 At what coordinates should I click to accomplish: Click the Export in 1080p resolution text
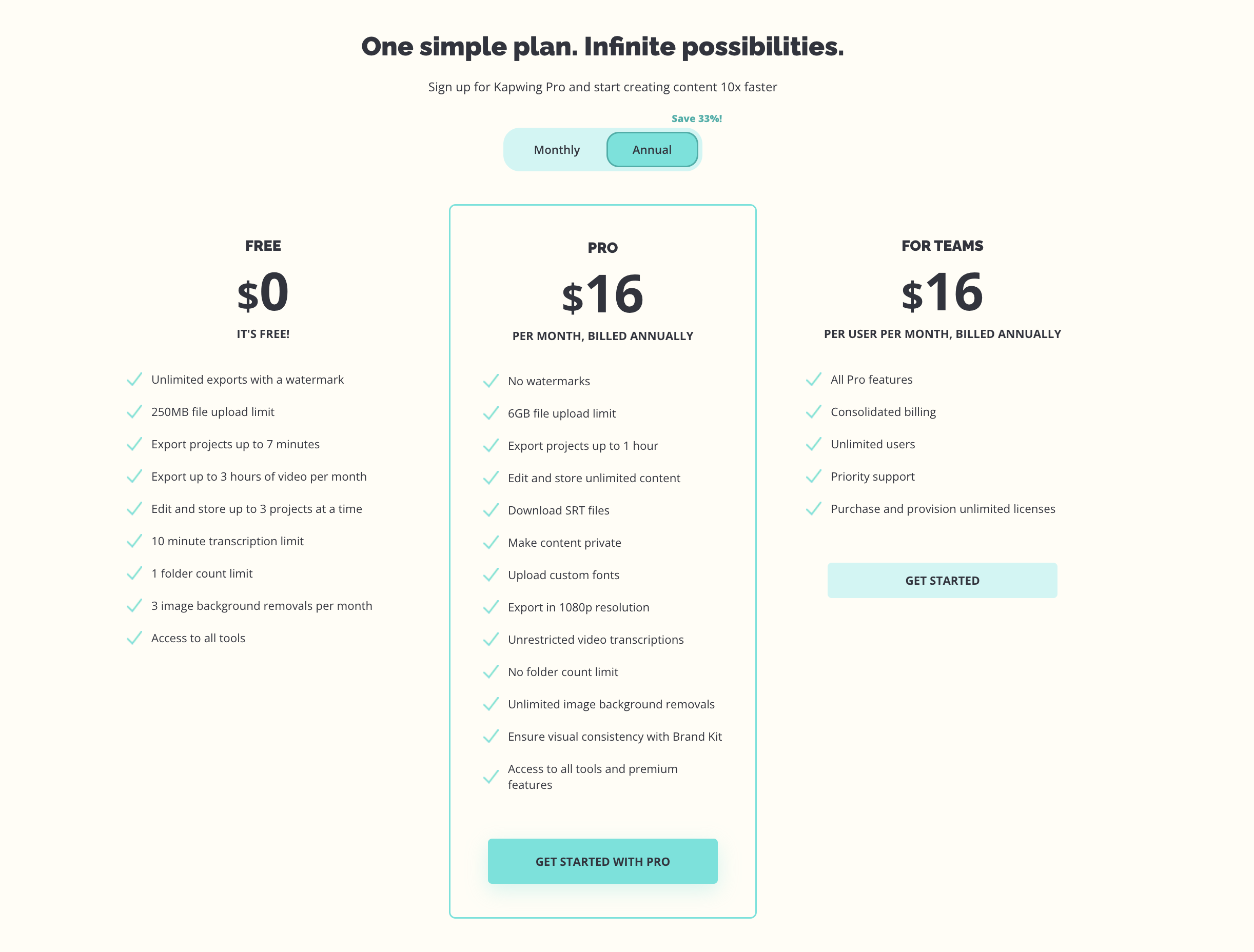pos(578,607)
